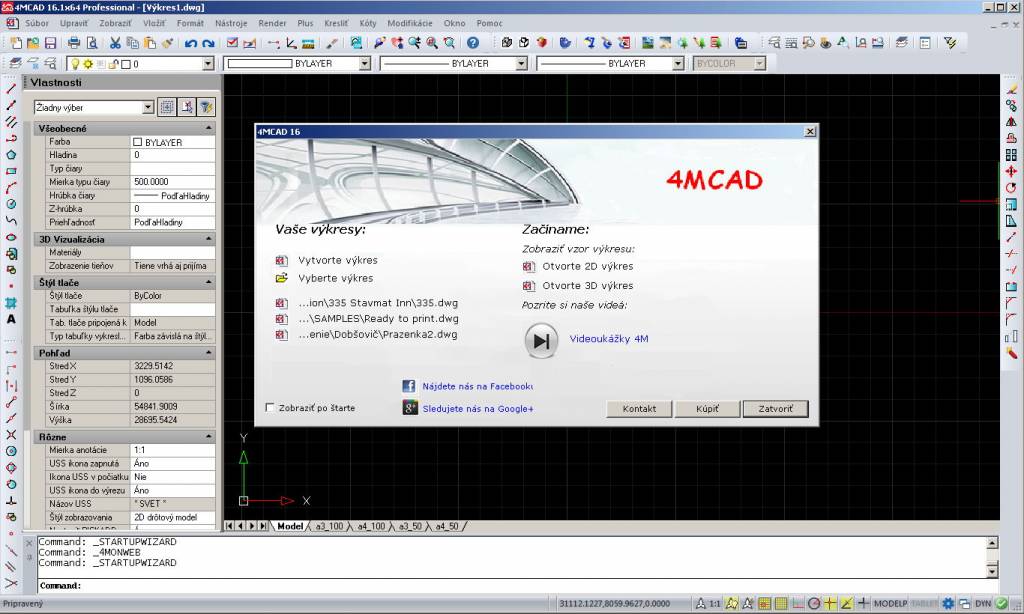Image resolution: width=1024 pixels, height=614 pixels.
Task: Open the Videoukážky 4M link
Action: click(609, 338)
